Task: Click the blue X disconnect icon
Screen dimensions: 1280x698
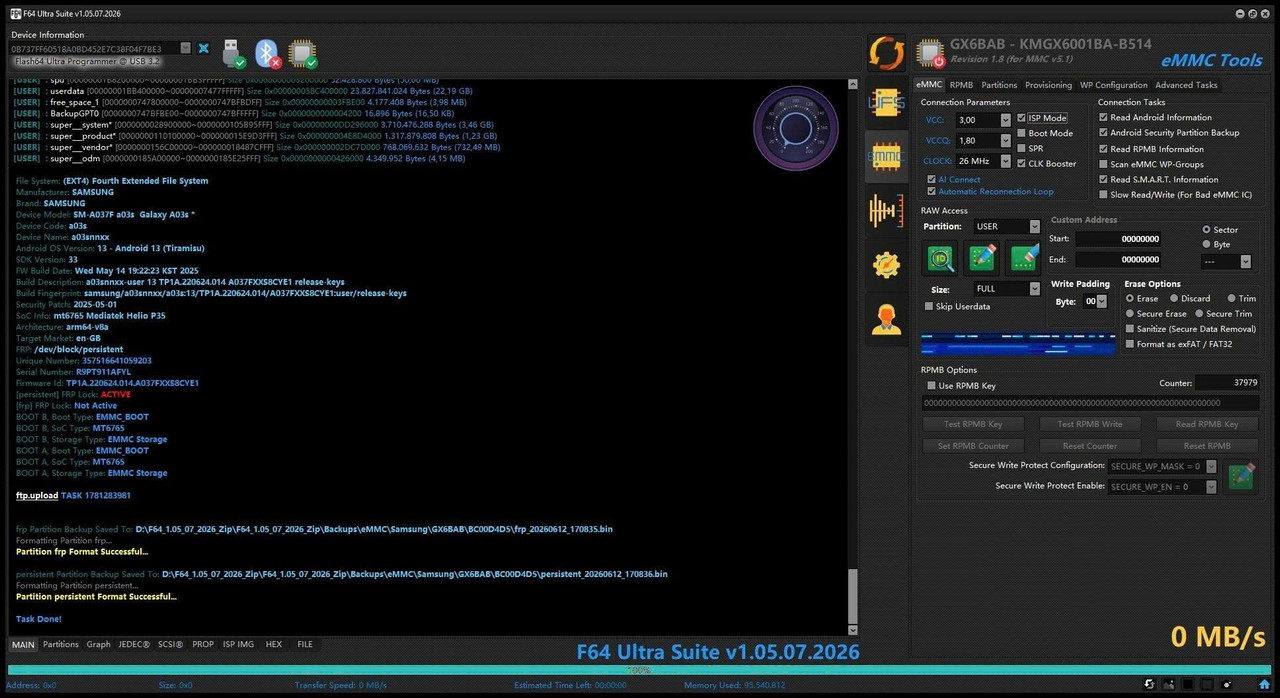Action: 204,48
